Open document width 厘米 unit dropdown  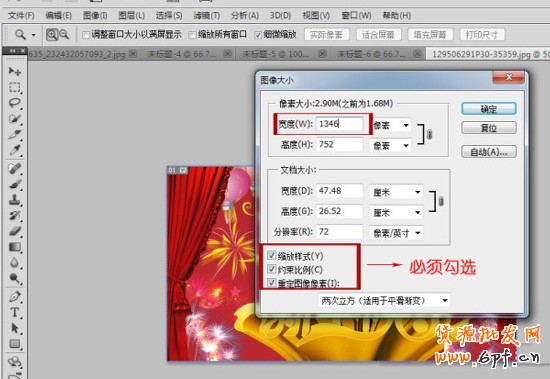tap(396, 192)
